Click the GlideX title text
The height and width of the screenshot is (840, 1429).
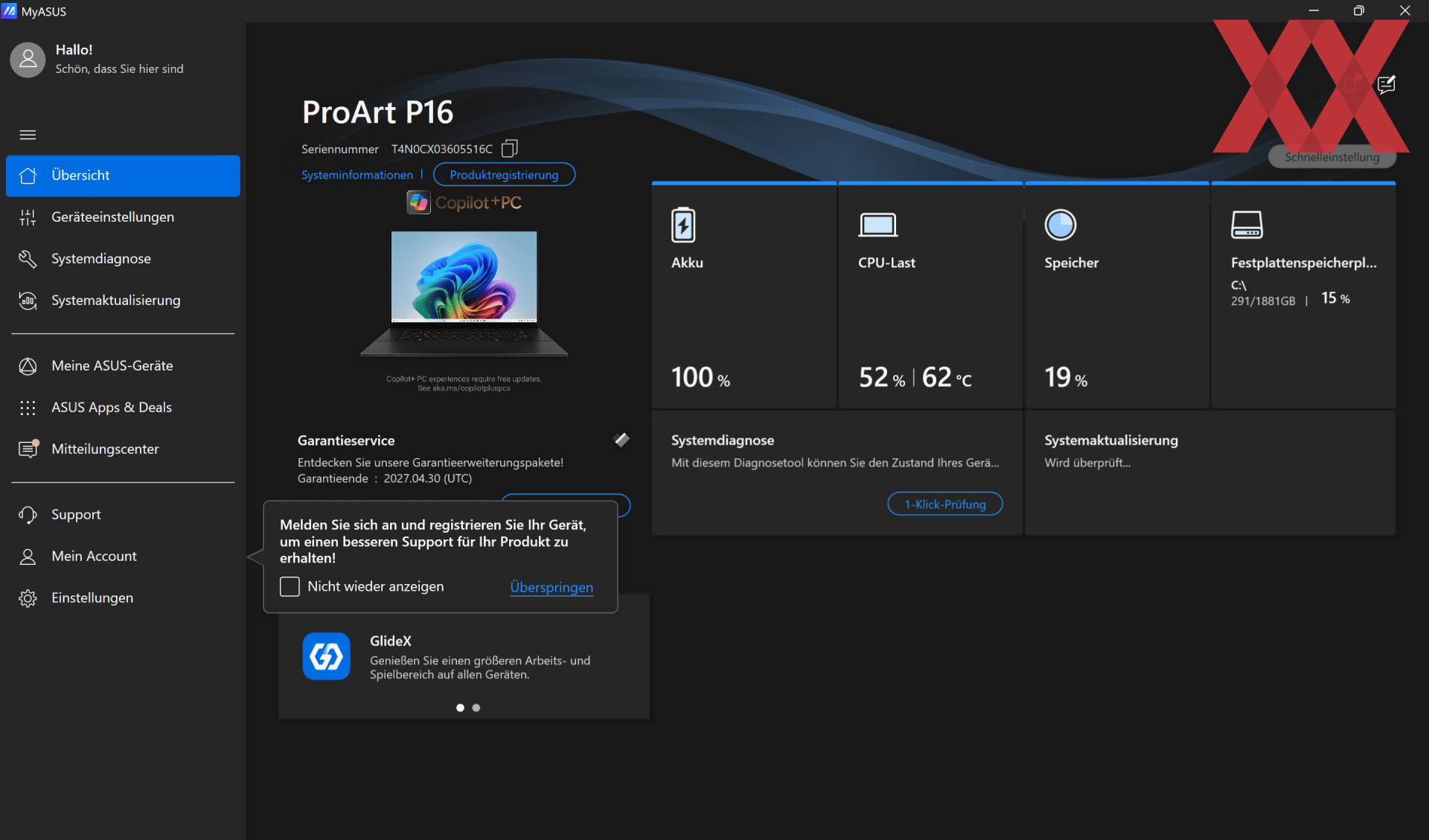click(391, 641)
